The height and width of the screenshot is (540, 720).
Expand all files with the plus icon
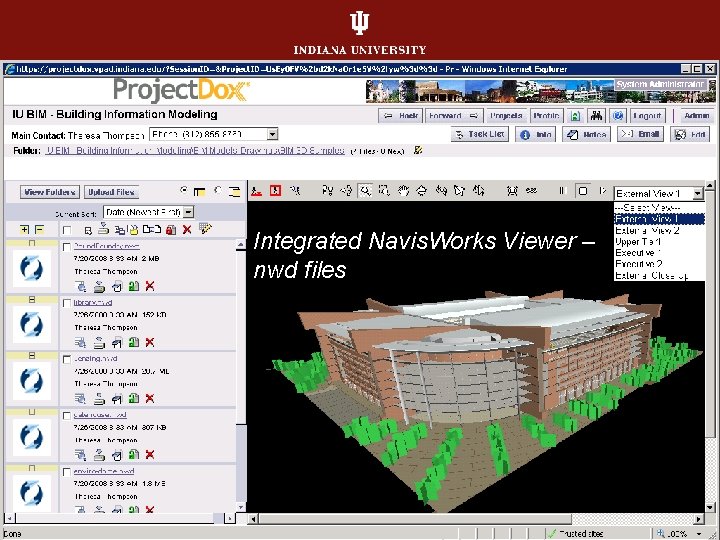[24, 229]
